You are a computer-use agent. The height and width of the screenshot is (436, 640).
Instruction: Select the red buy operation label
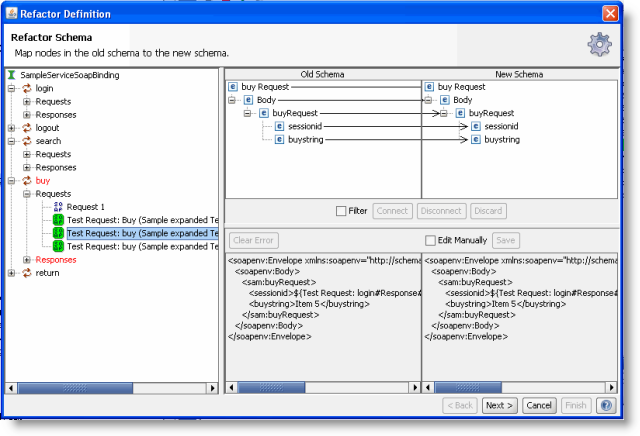42,180
